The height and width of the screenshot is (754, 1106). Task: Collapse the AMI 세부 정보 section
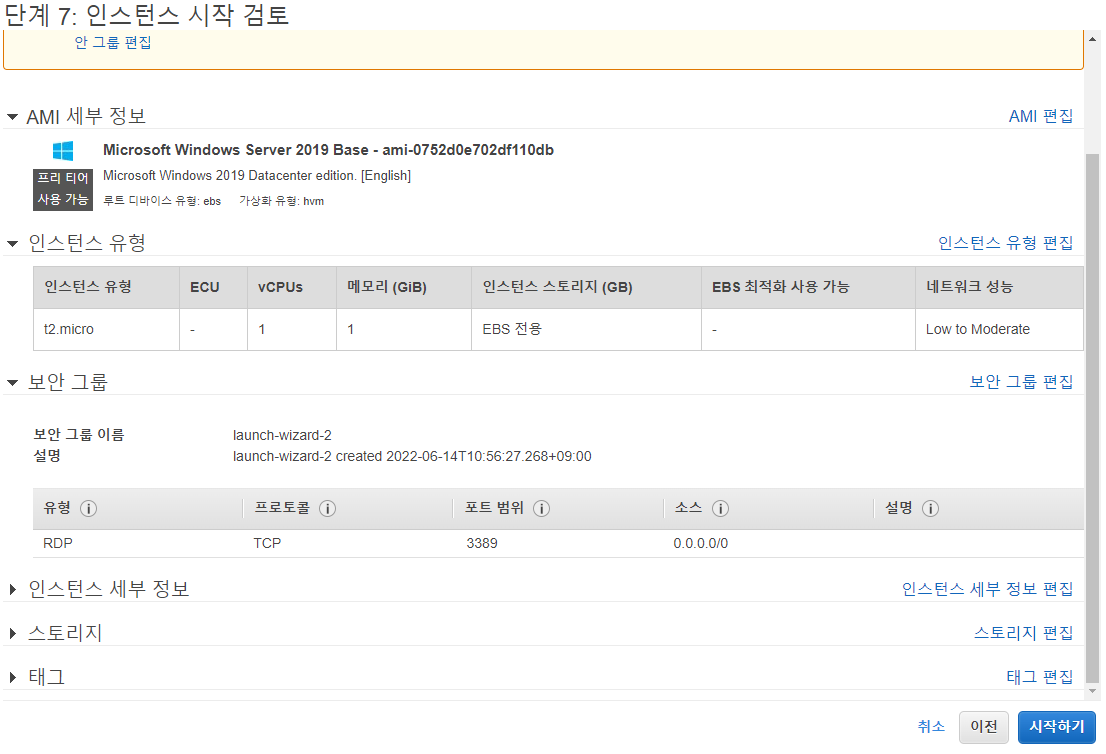pos(12,117)
